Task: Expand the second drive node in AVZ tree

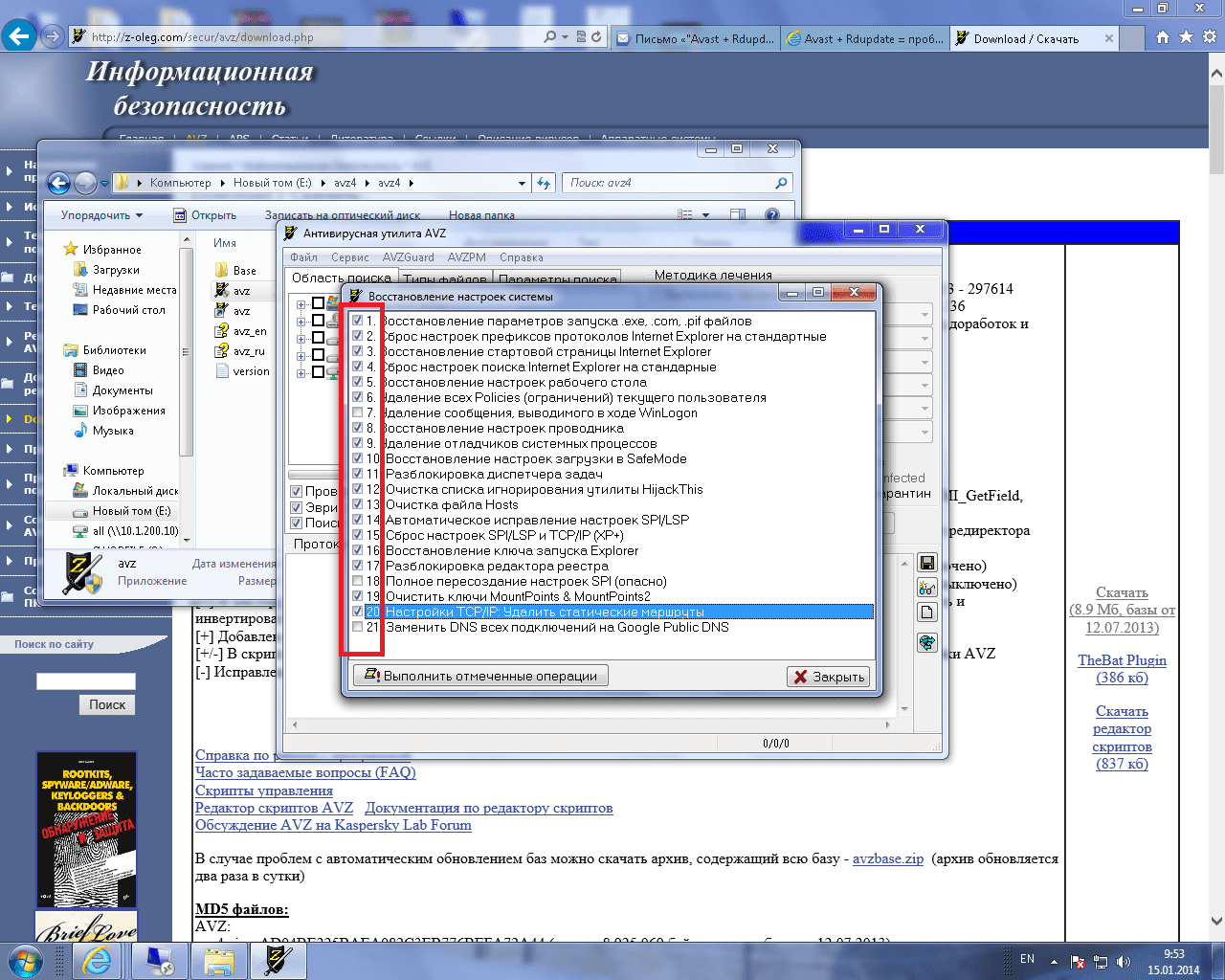Action: click(x=301, y=322)
